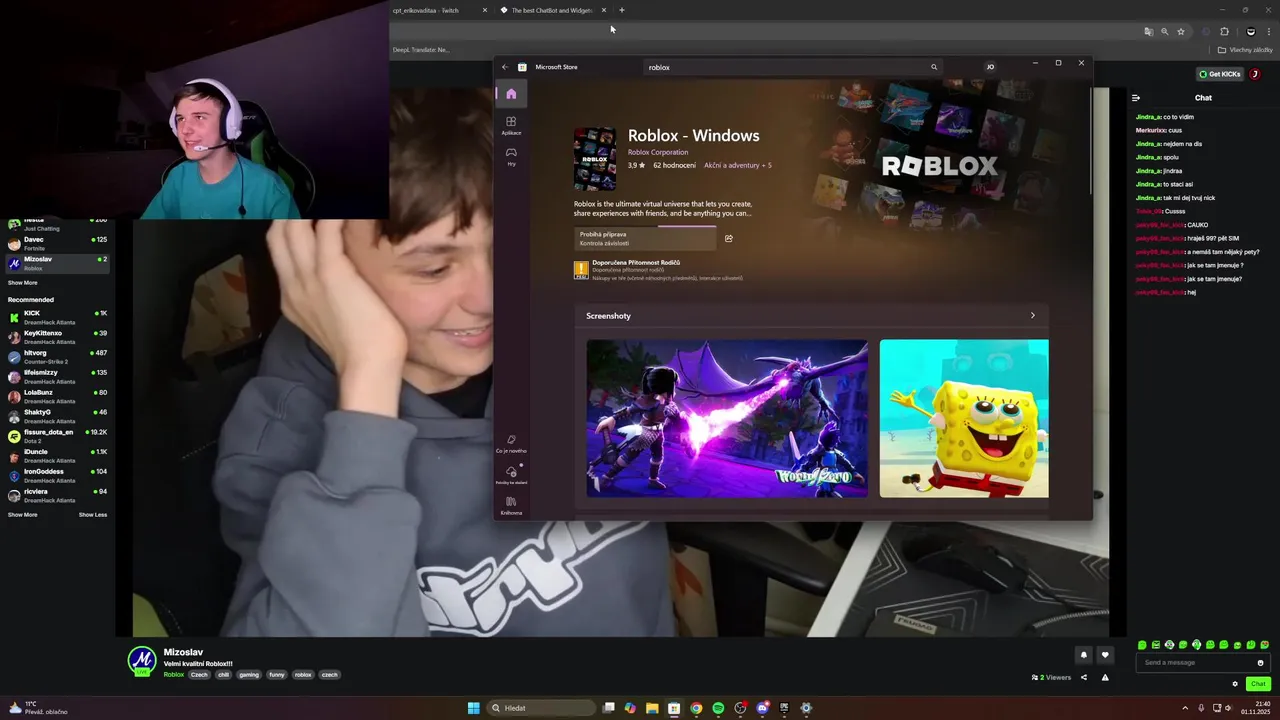Send message with the green Chat button

(1258, 684)
